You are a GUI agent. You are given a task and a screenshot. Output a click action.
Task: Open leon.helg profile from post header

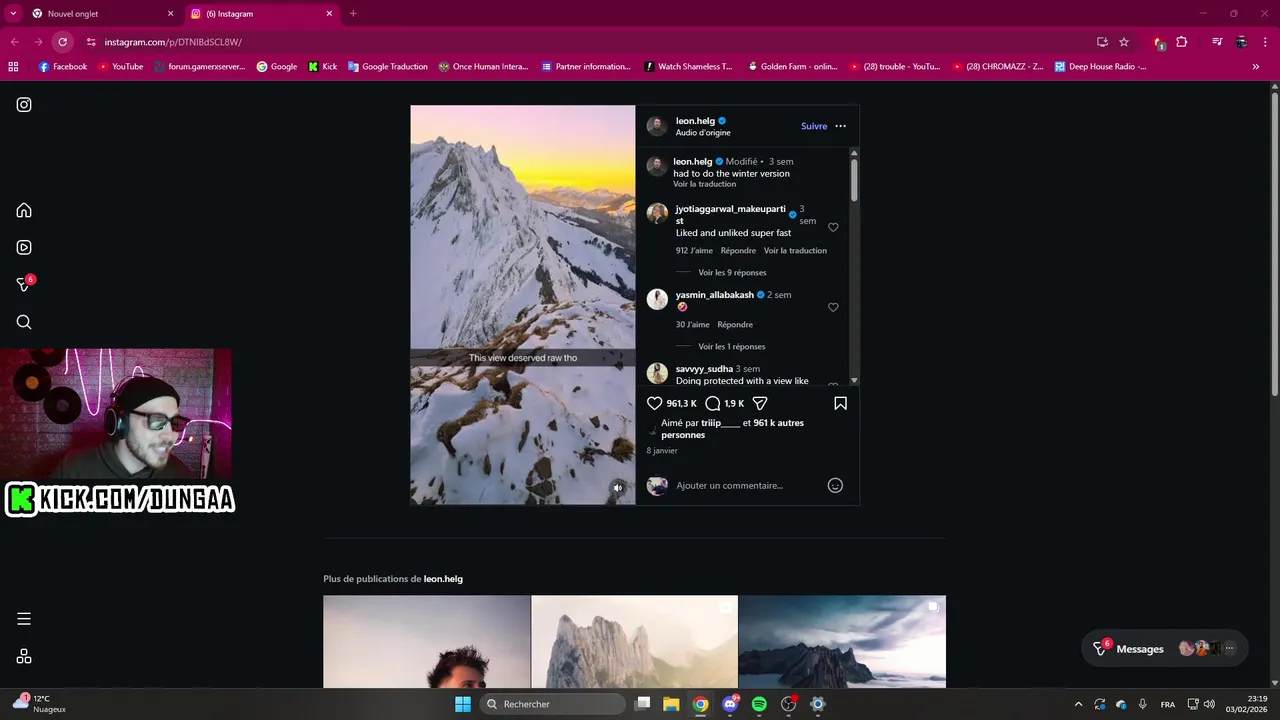click(x=695, y=121)
